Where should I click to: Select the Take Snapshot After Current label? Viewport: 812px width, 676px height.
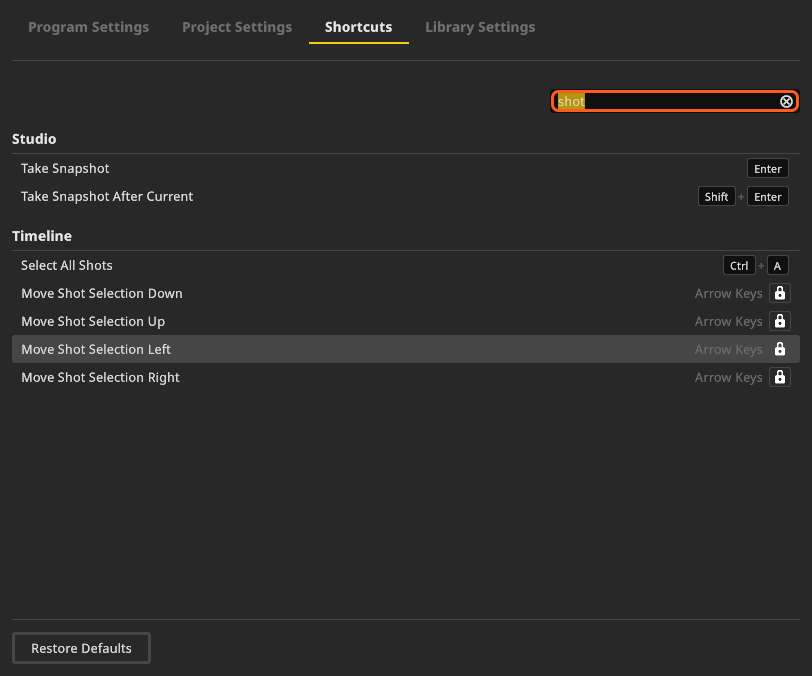[x=107, y=196]
